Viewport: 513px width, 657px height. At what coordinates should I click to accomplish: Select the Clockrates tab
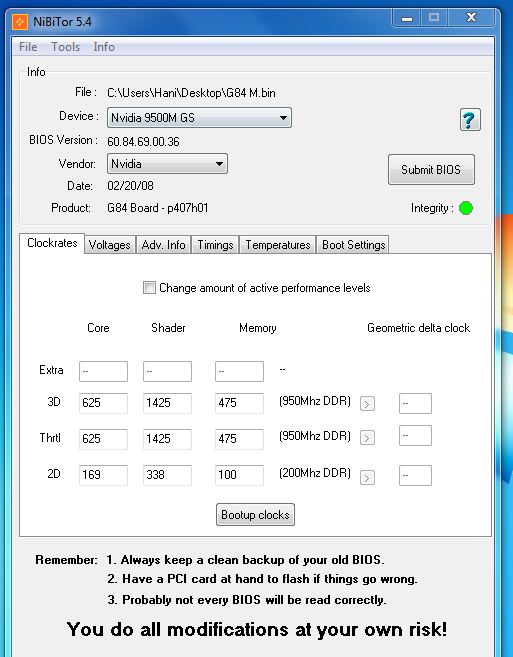52,243
